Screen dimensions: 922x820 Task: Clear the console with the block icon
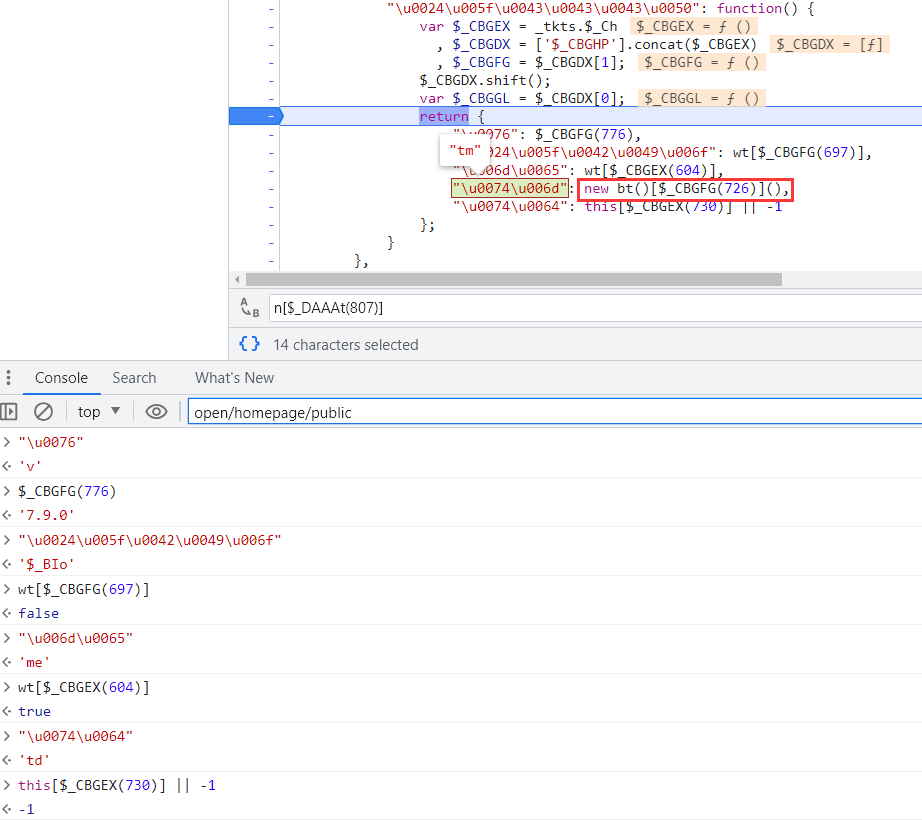[x=43, y=411]
